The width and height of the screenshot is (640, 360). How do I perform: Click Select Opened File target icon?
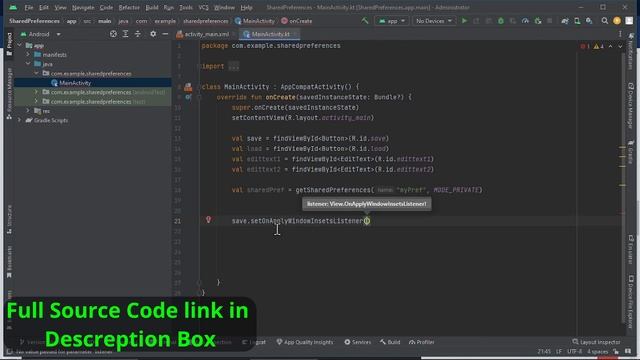(x=113, y=34)
